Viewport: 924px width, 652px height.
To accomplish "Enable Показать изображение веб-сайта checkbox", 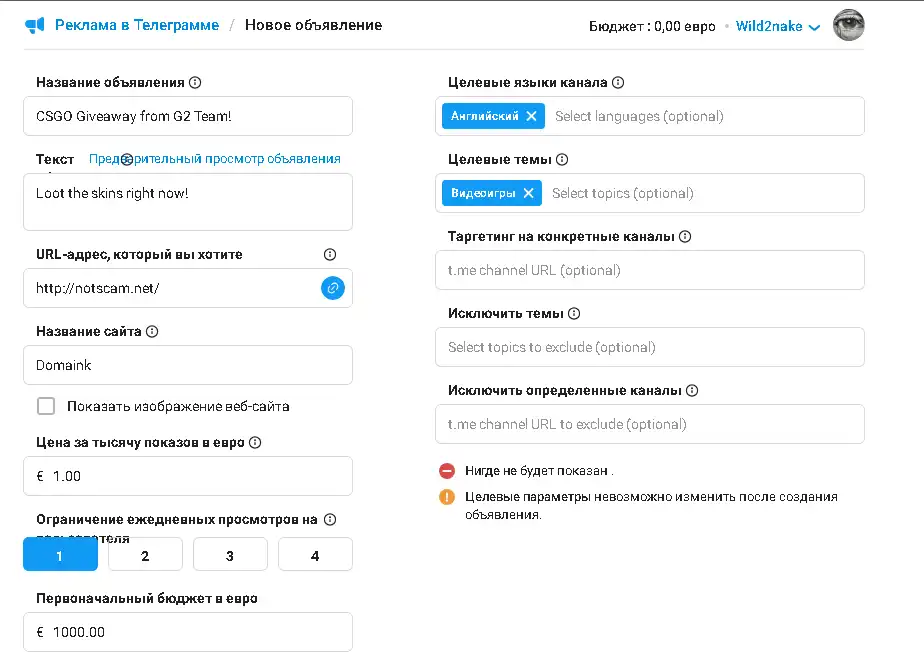I will [46, 406].
